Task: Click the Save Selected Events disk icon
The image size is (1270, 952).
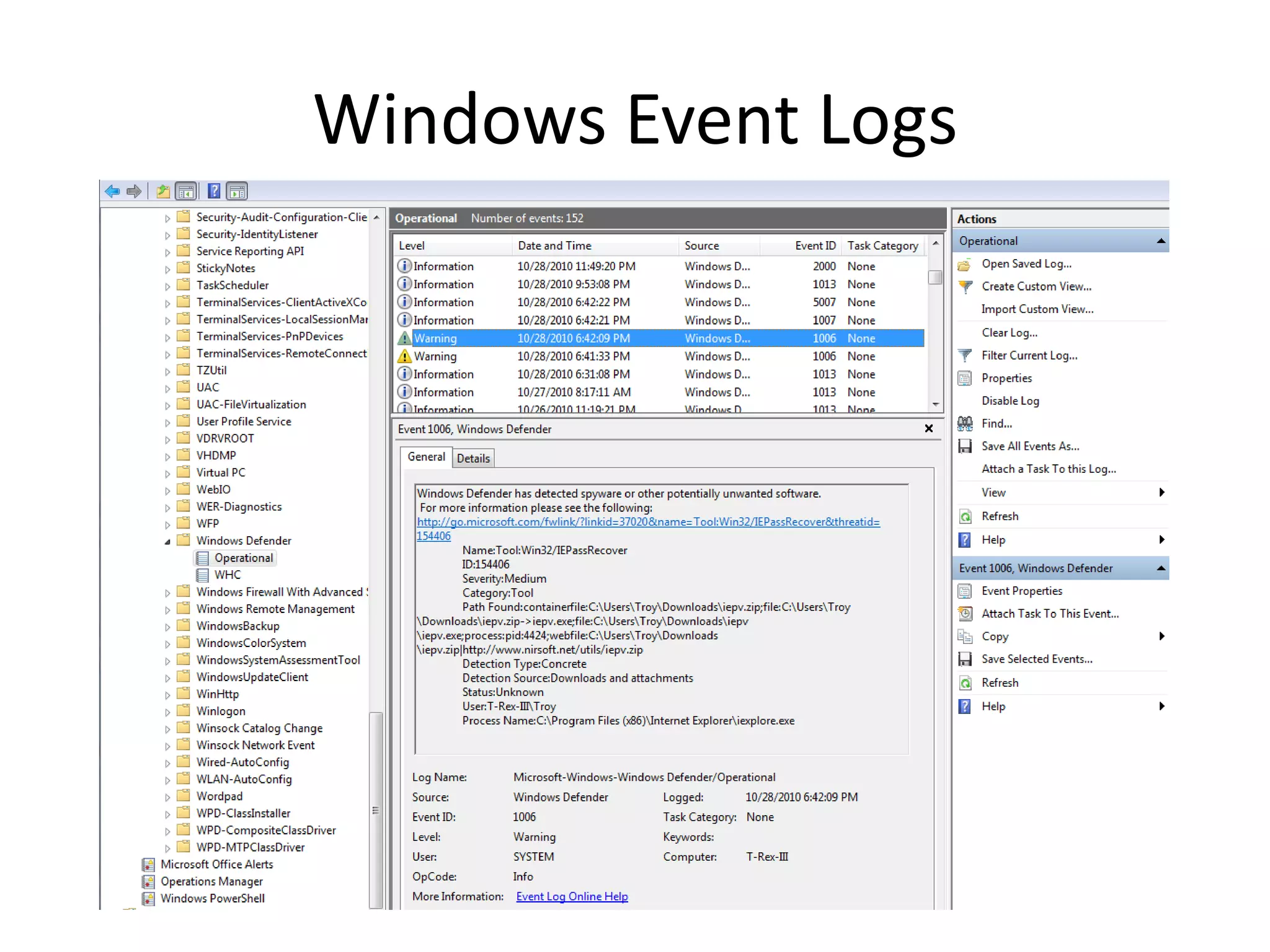Action: coord(965,659)
